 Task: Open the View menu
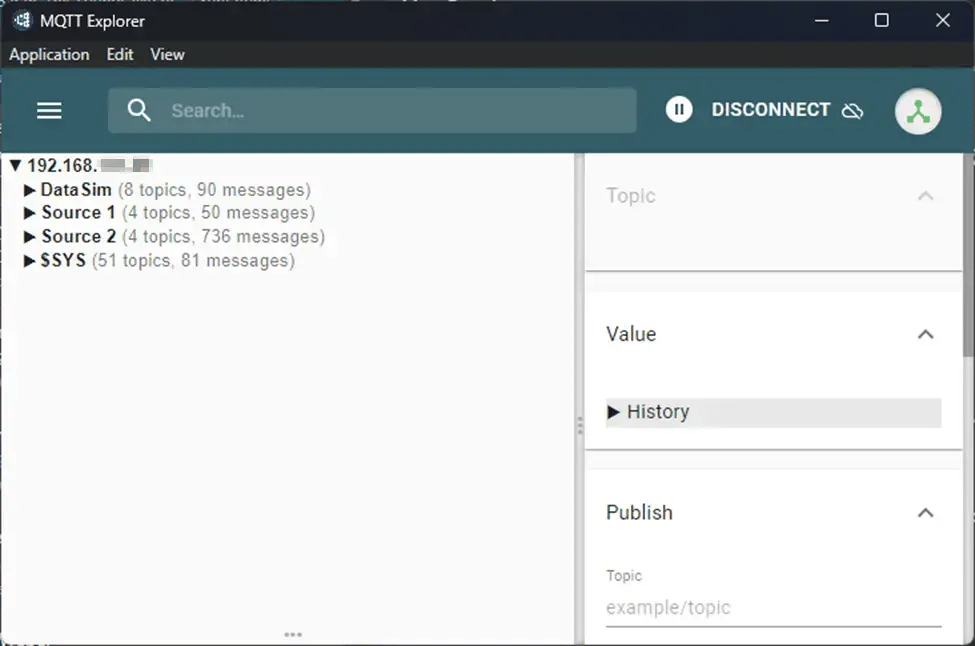pyautogui.click(x=167, y=55)
